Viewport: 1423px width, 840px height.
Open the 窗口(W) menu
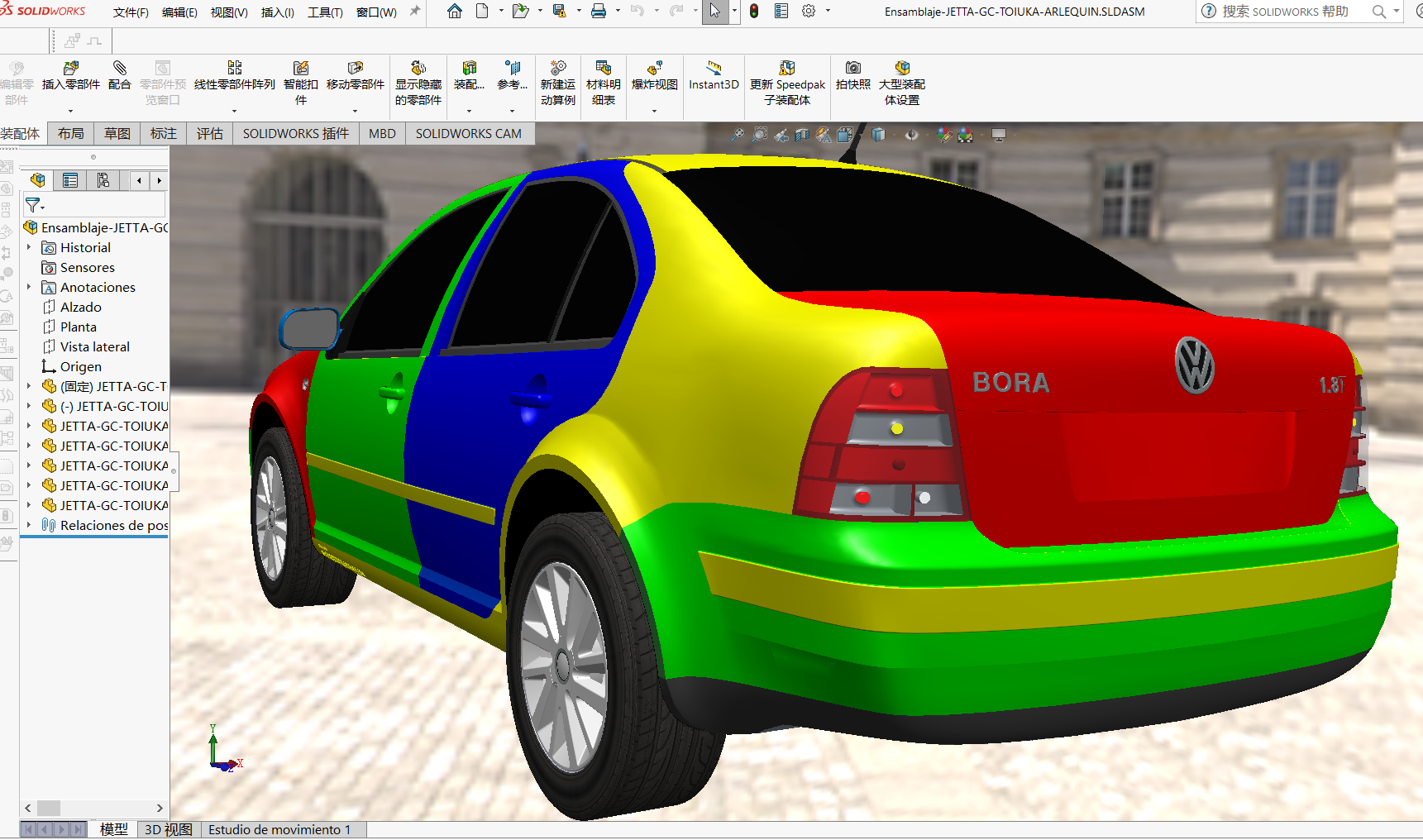coord(376,12)
